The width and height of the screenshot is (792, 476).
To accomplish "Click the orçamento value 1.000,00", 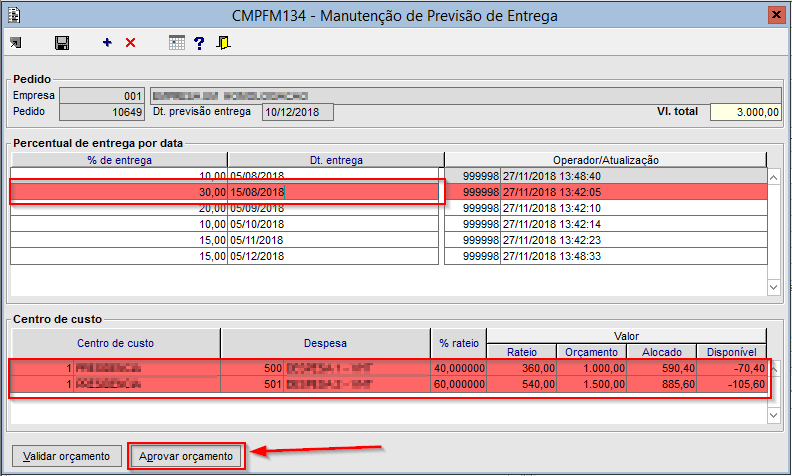I will (591, 368).
